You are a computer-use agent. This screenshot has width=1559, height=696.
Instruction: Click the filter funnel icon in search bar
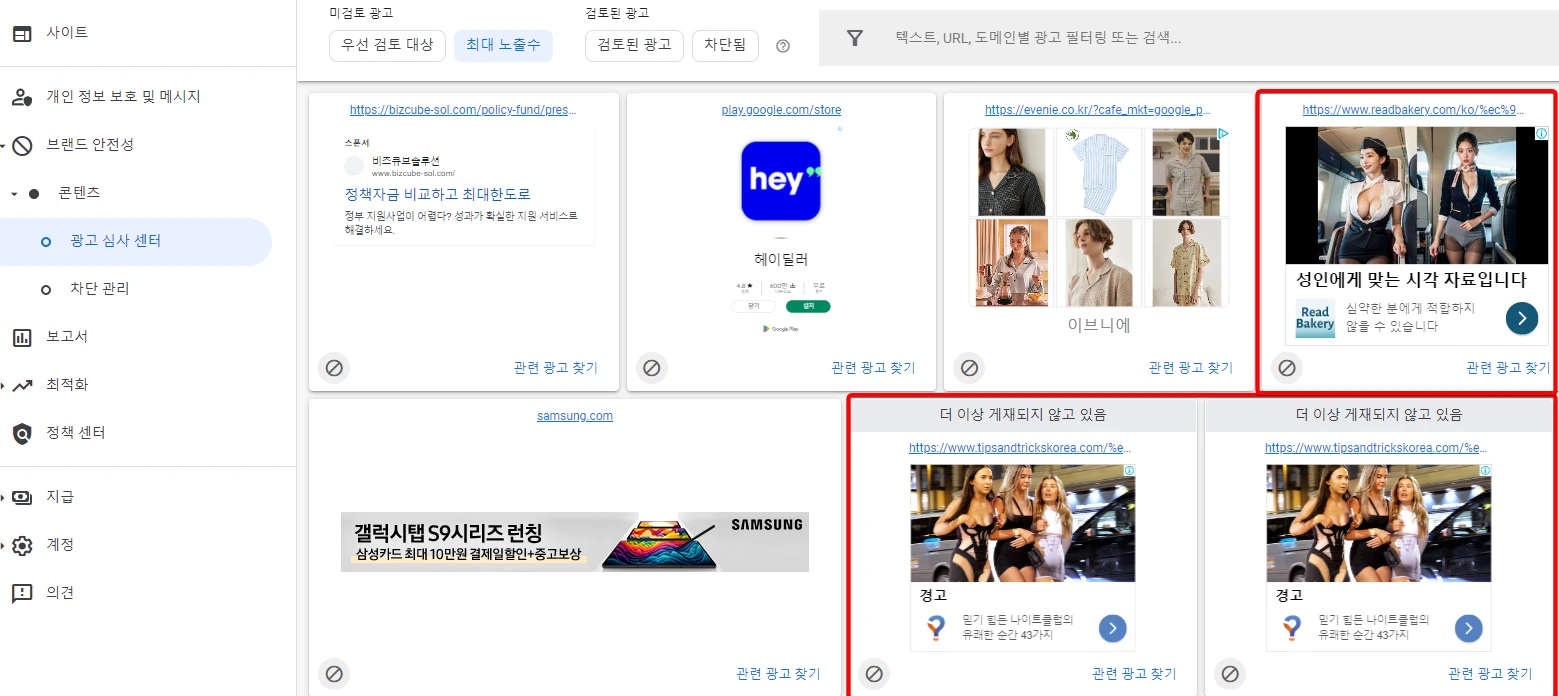tap(854, 37)
